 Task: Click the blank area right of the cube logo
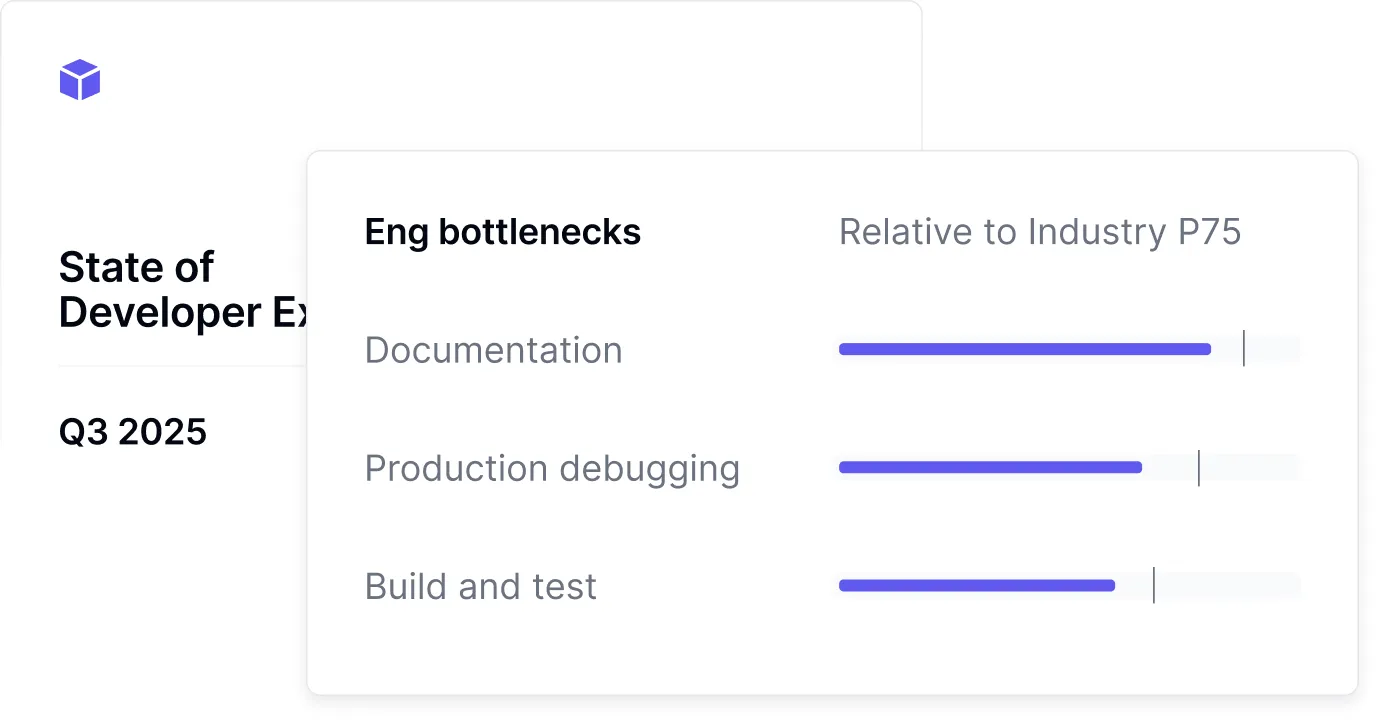500,80
